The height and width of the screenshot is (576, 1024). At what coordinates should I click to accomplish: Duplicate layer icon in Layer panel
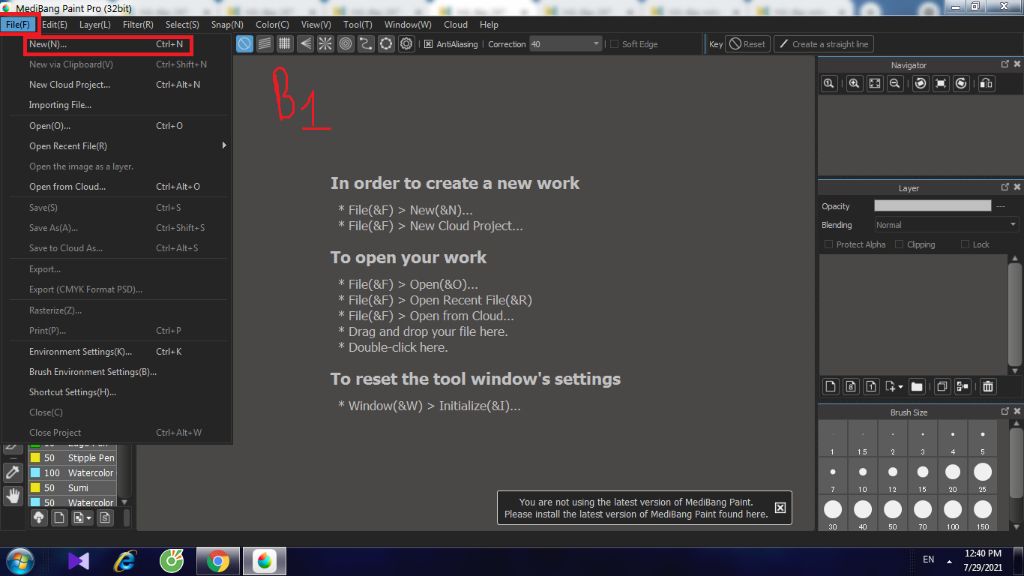tap(942, 387)
